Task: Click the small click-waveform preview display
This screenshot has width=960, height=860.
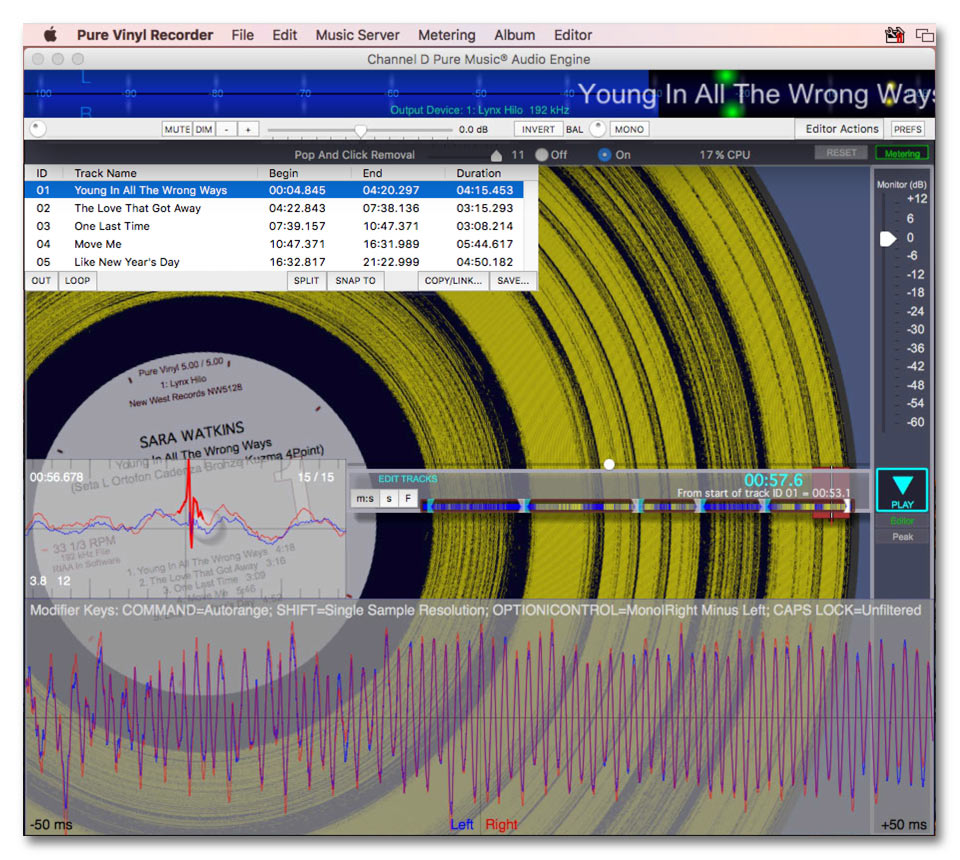Action: 186,529
